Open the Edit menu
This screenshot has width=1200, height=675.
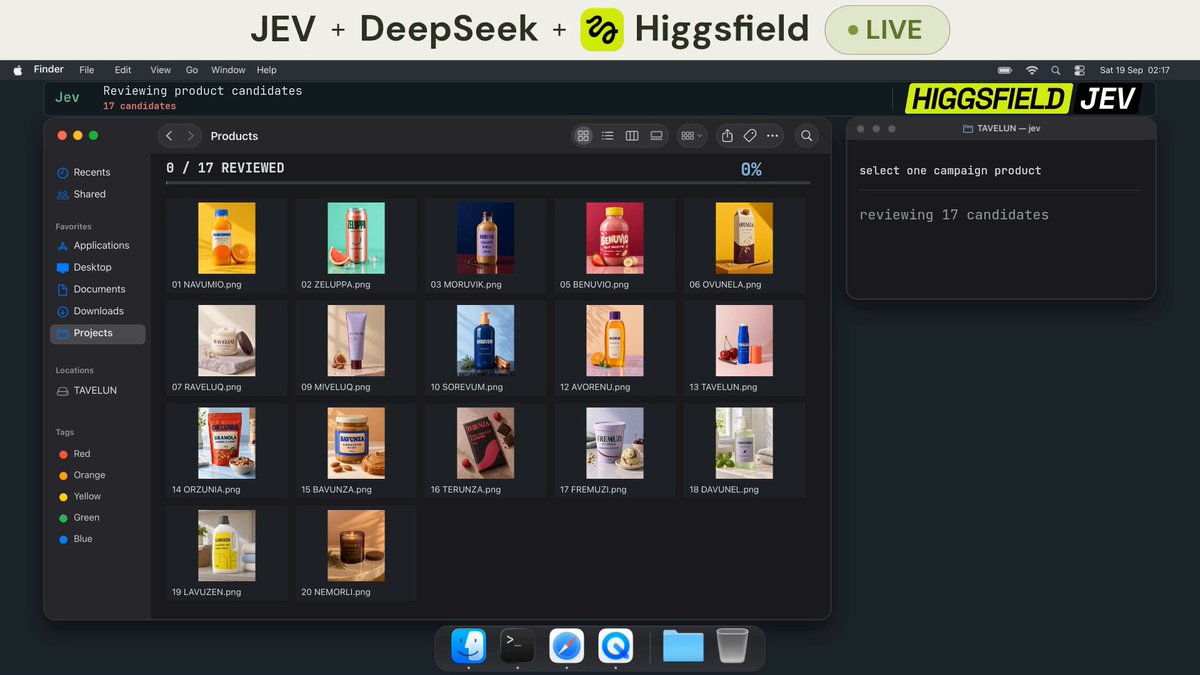pyautogui.click(x=123, y=70)
